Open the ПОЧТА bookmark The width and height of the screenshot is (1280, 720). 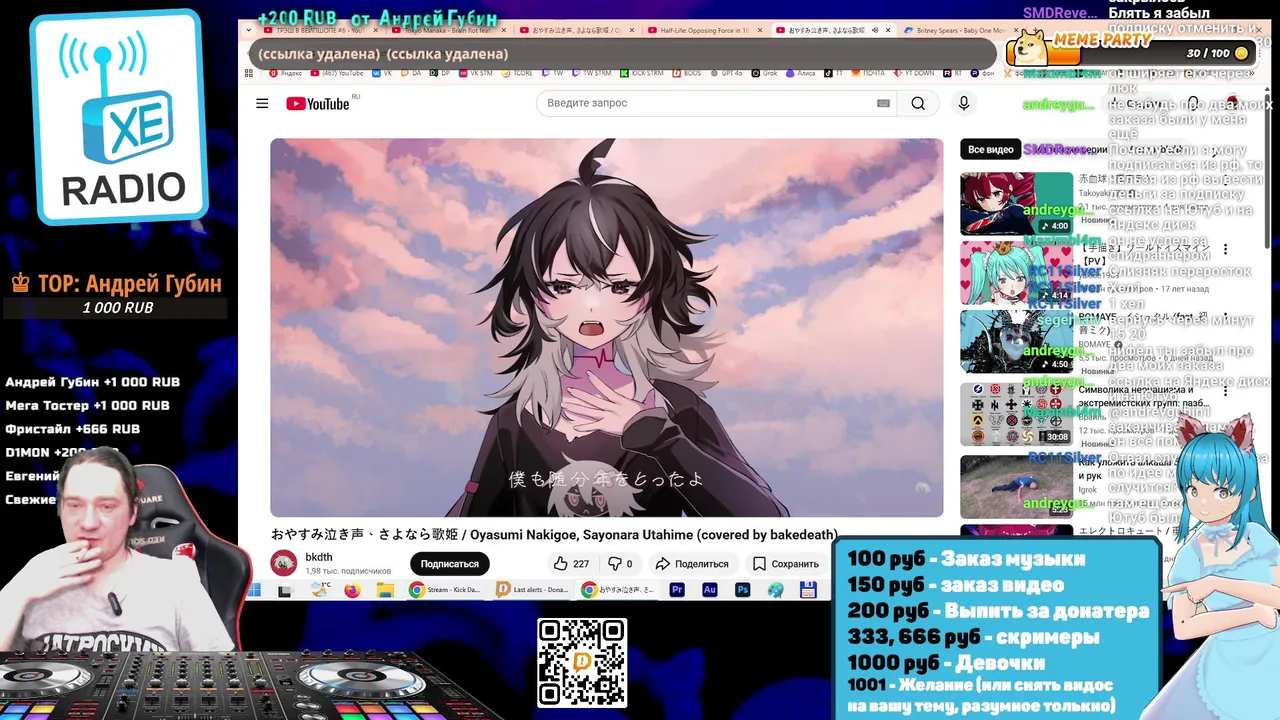point(868,73)
